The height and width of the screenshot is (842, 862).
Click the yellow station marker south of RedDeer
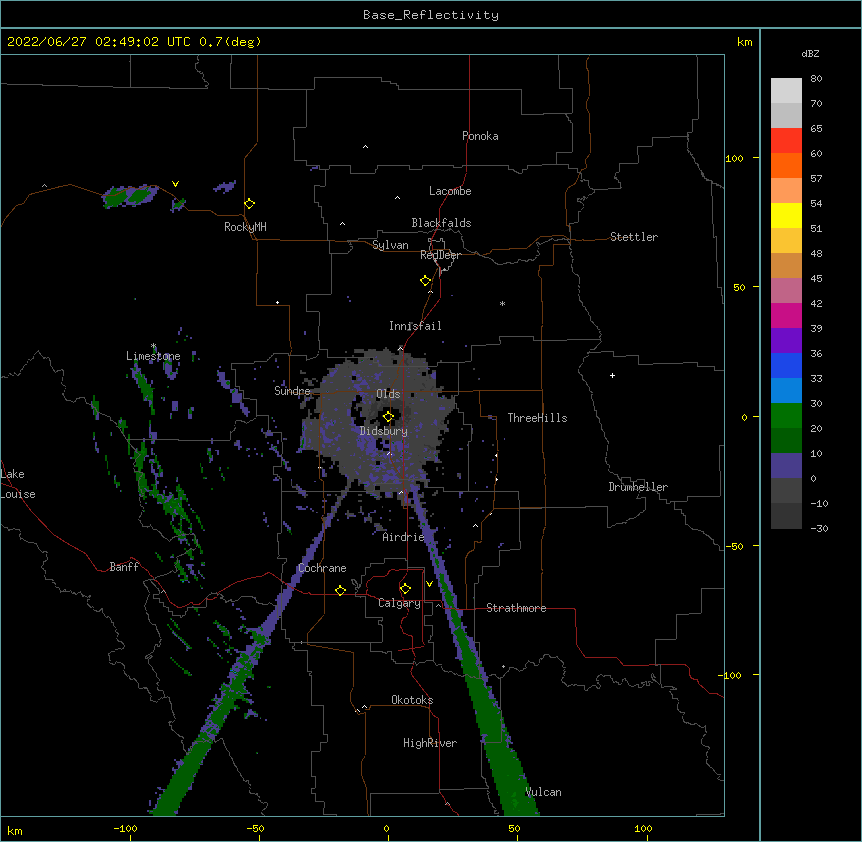click(426, 281)
